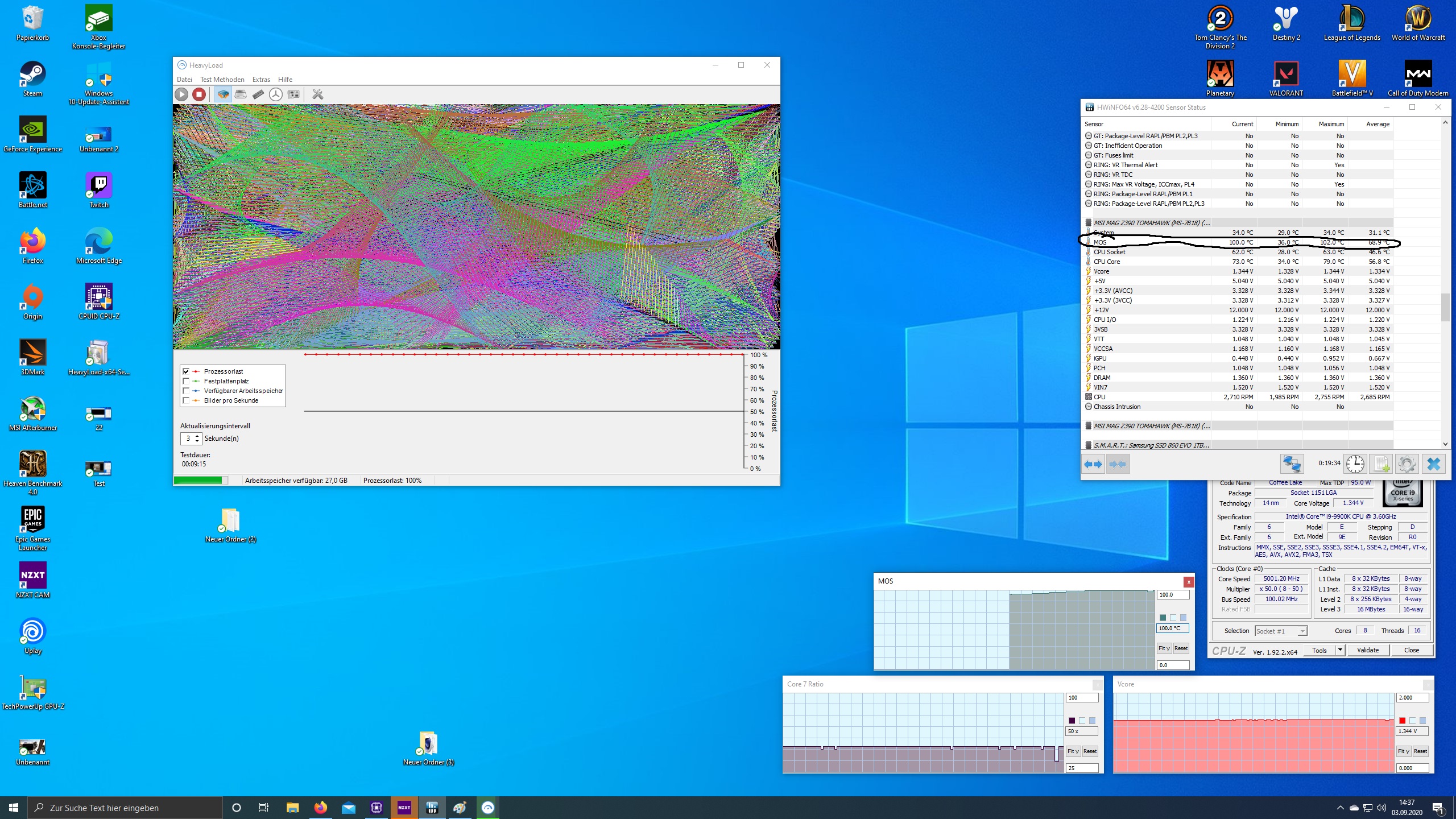Open HeavyLoad options wrench icon
This screenshot has height=819, width=1456.
pos(317,94)
